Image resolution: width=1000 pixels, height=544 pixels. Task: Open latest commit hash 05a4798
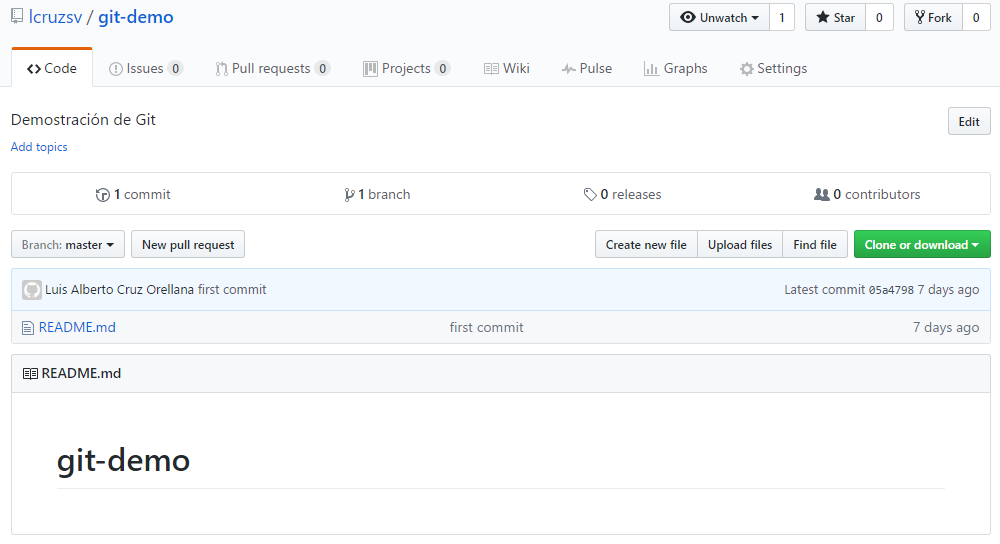pyautogui.click(x=891, y=290)
